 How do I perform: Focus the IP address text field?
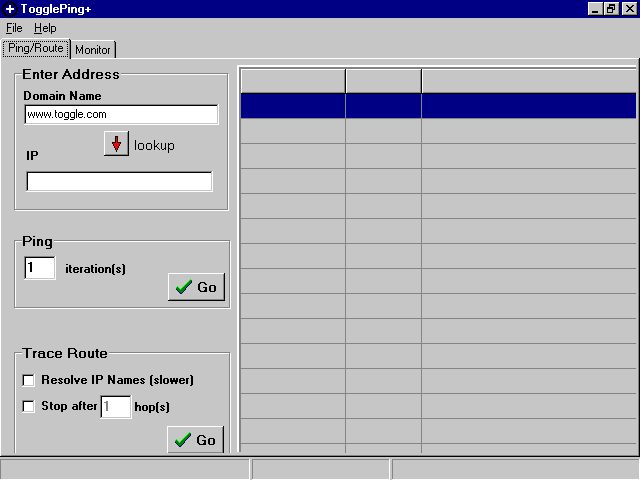point(119,181)
